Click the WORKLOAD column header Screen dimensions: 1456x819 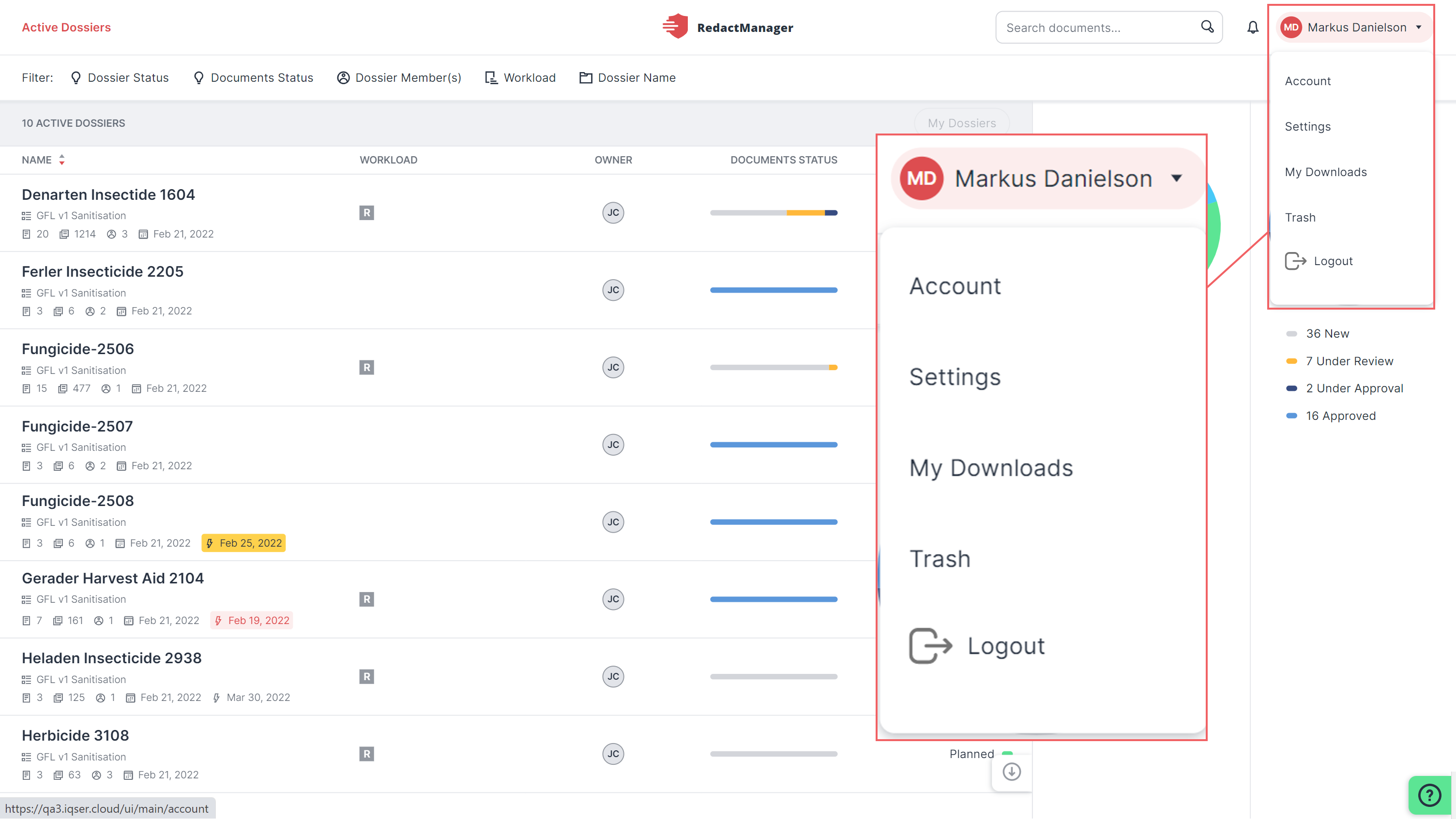click(x=389, y=160)
